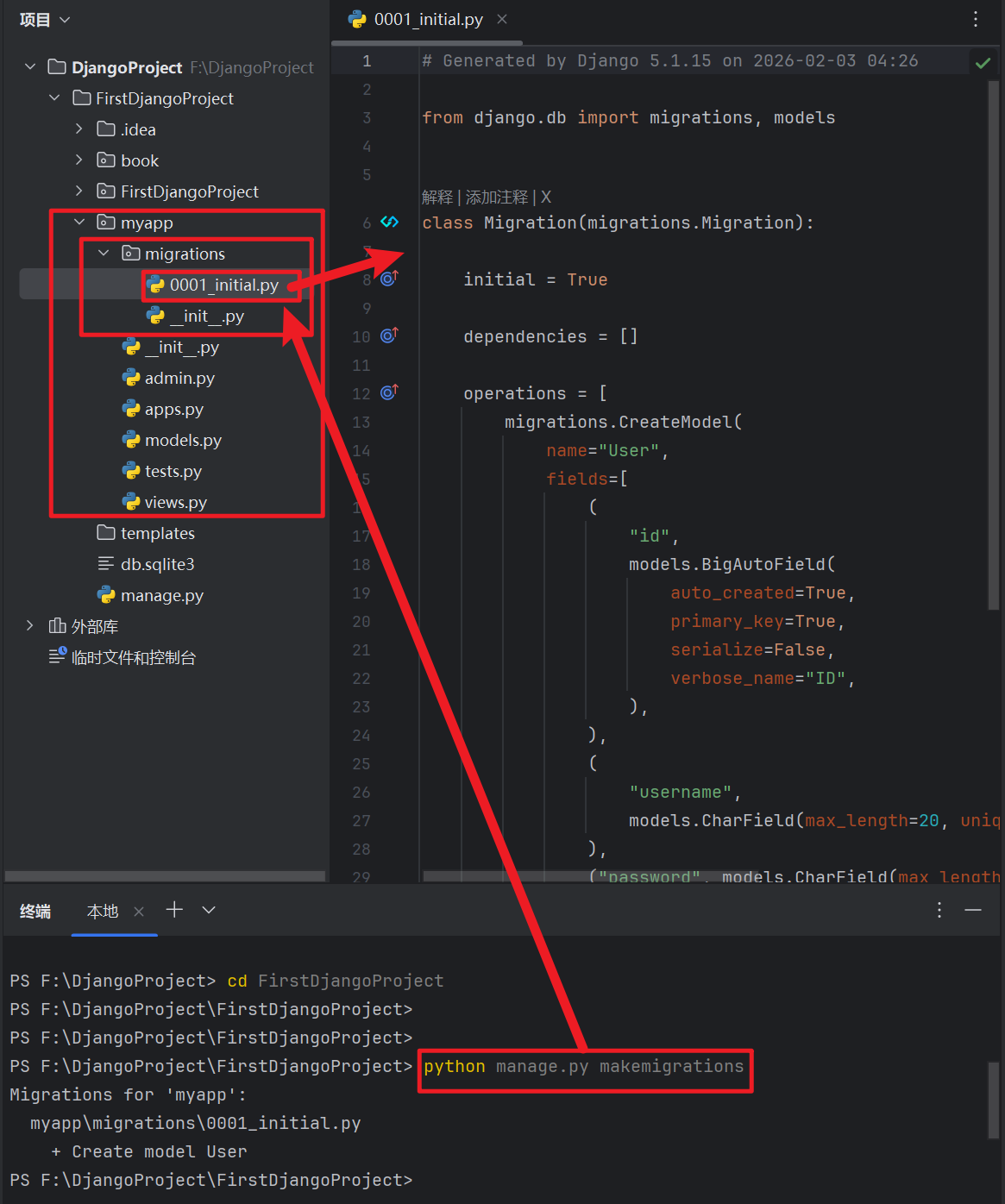This screenshot has width=1005, height=1204.
Task: Click line number 13 in the gutter
Action: click(x=361, y=422)
